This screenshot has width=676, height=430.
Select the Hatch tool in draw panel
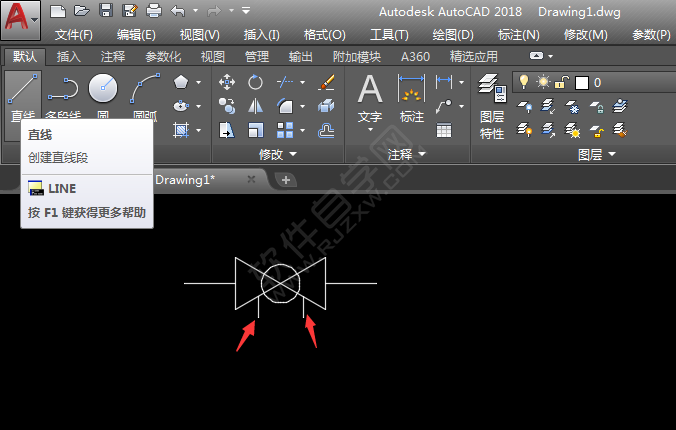(x=181, y=130)
